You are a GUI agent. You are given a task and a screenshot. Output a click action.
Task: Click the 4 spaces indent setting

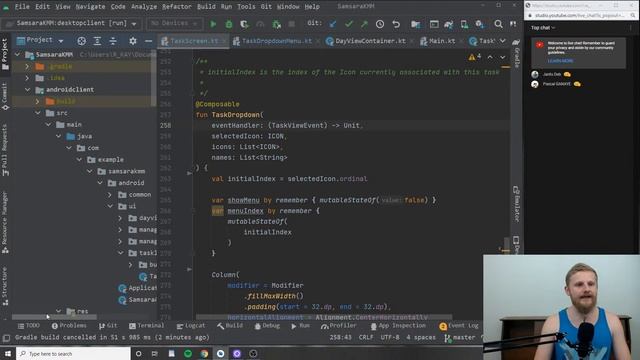(421, 338)
